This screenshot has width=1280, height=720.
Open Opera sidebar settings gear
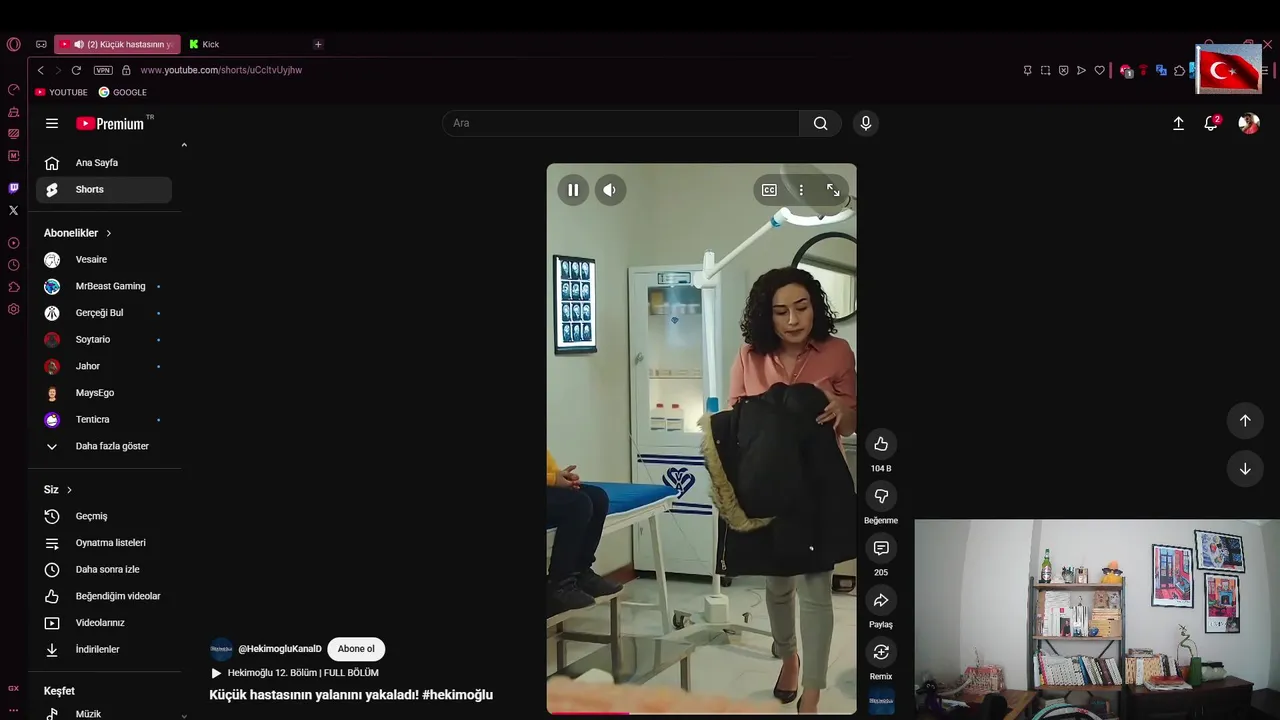(13, 309)
